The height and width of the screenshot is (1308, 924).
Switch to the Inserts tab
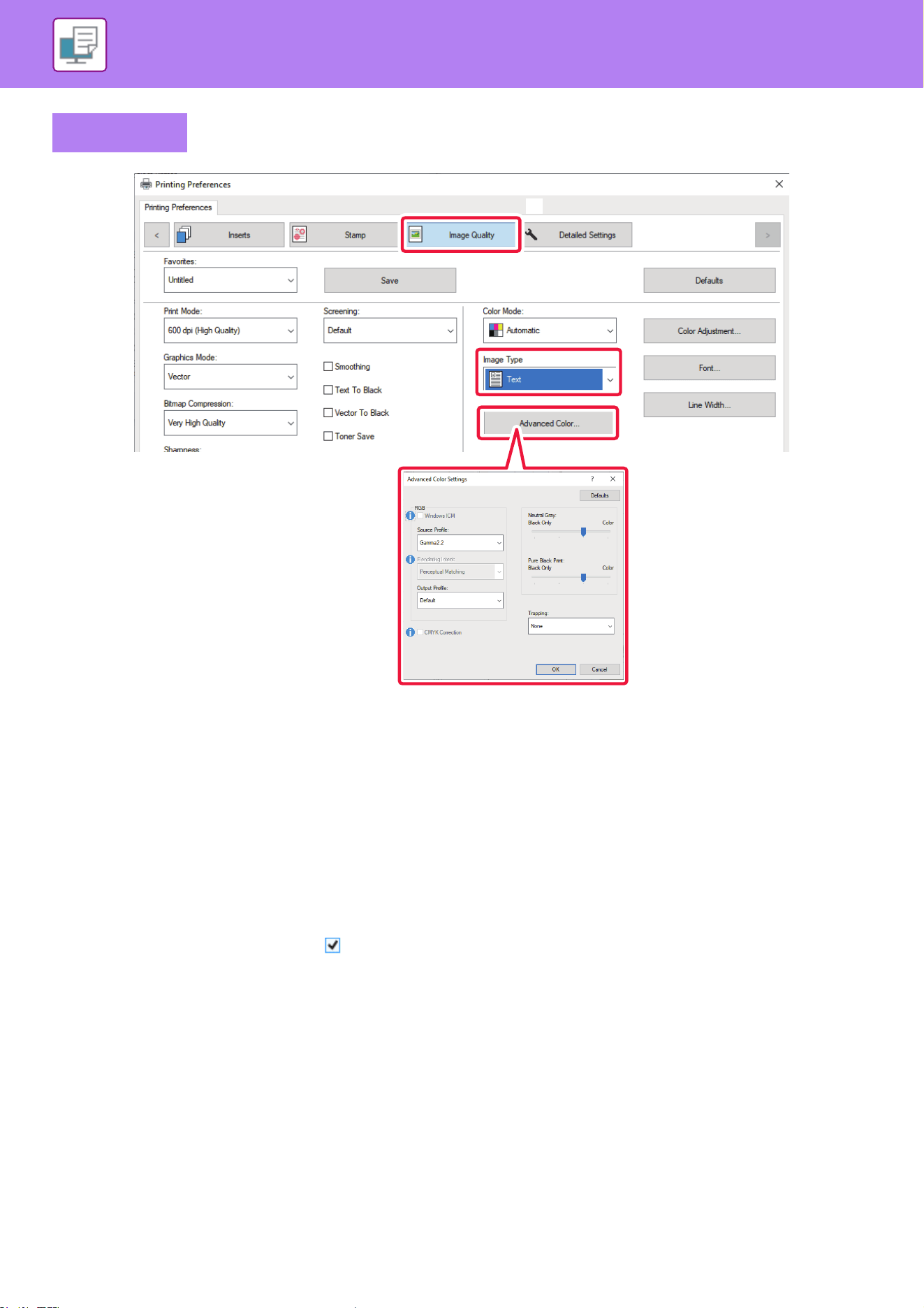(229, 235)
